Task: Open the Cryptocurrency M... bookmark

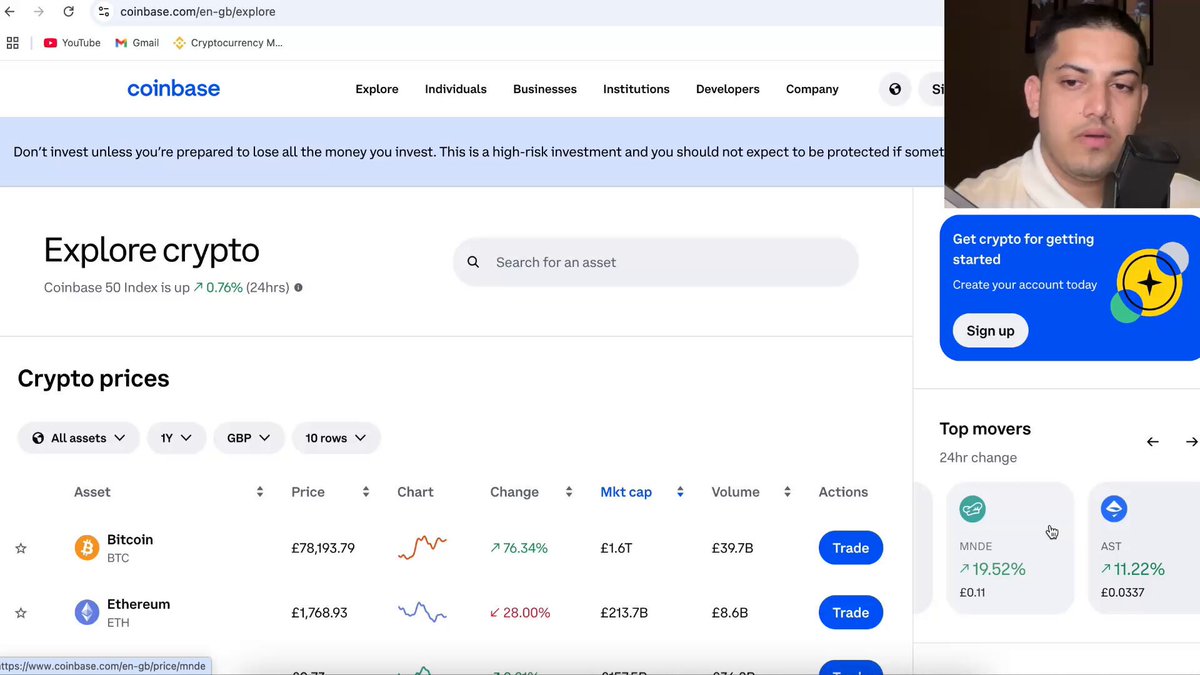Action: click(228, 43)
